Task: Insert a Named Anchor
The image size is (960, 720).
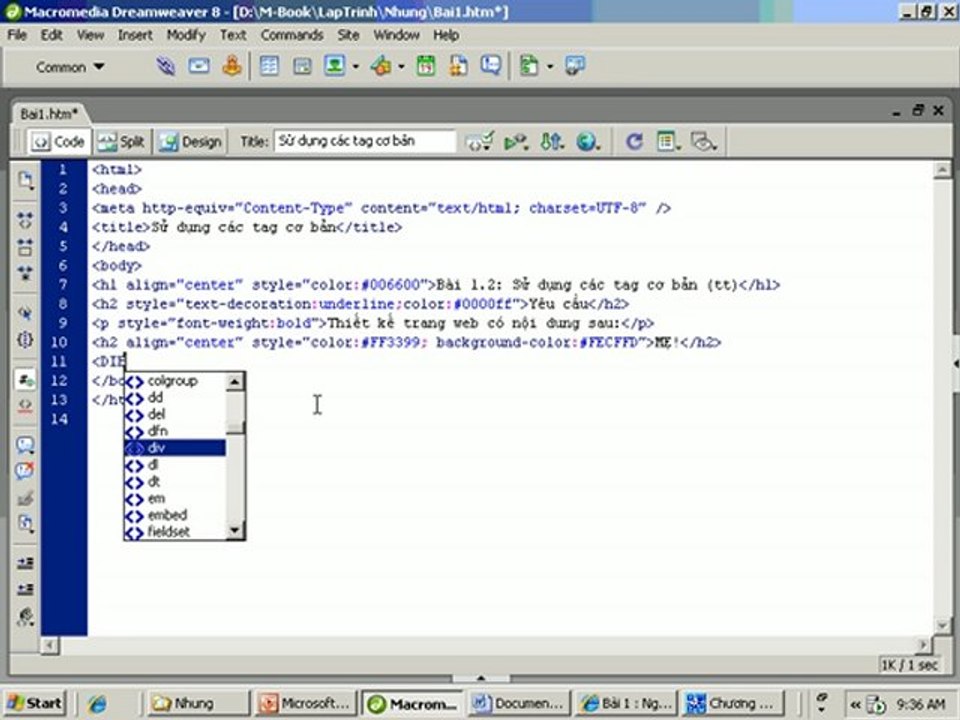Action: pos(232,66)
